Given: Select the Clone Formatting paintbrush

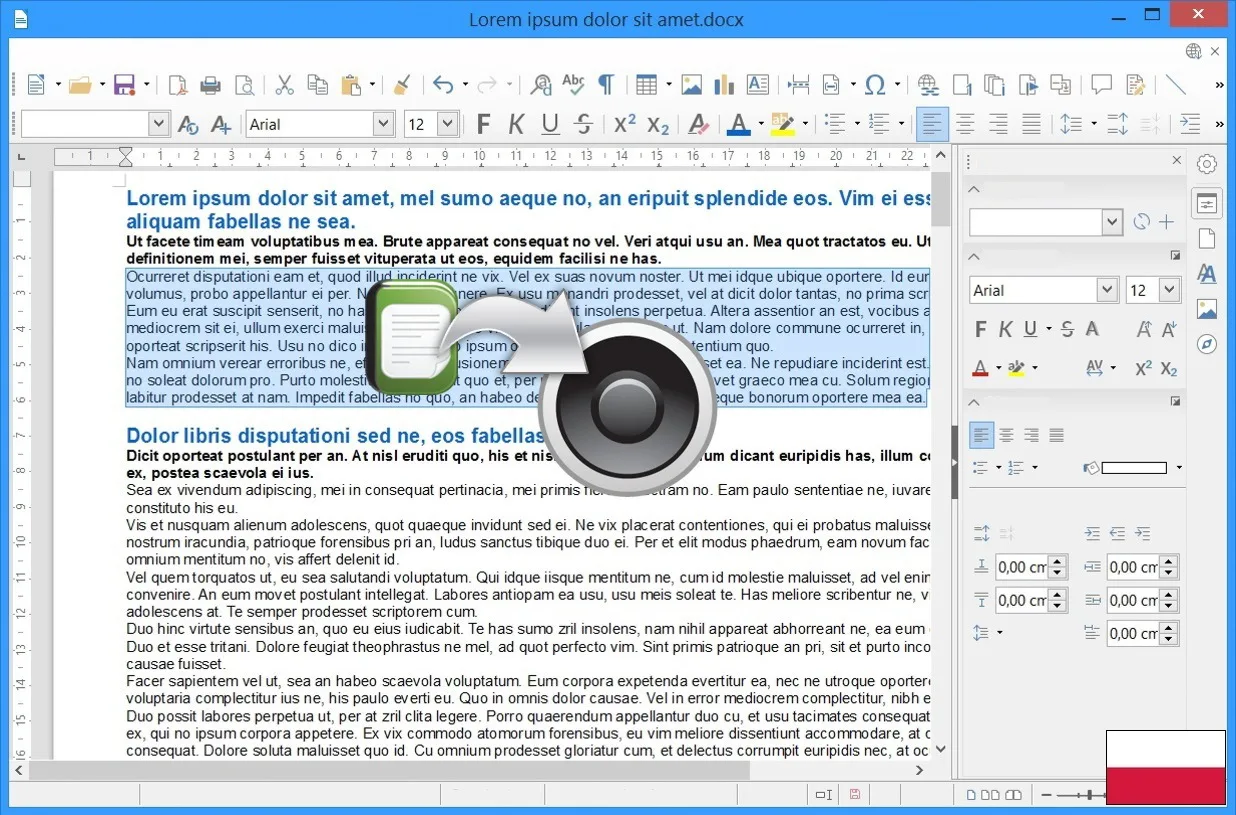Looking at the screenshot, I should pyautogui.click(x=401, y=85).
